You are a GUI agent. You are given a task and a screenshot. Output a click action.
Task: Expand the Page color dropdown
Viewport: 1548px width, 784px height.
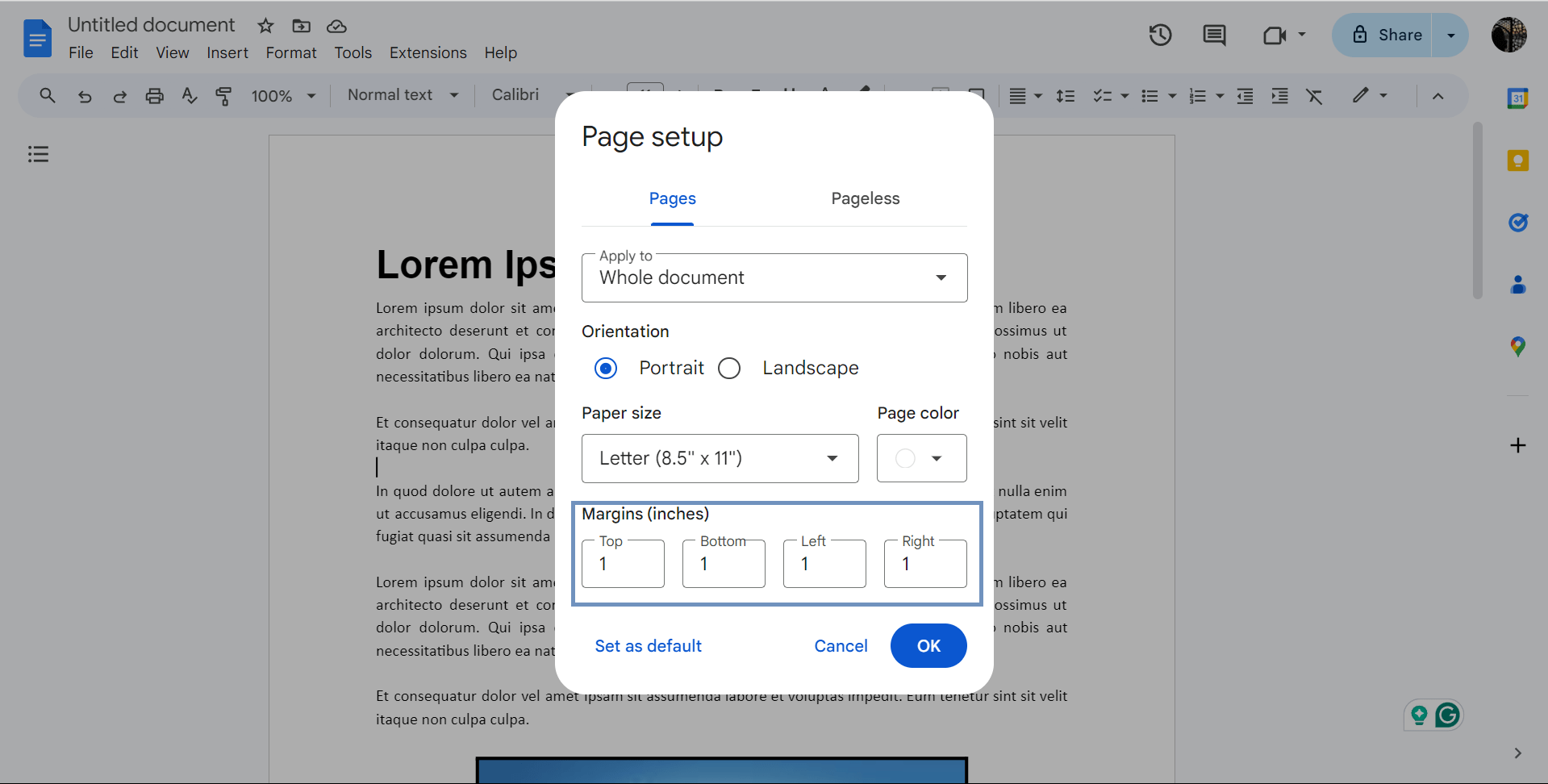point(937,458)
